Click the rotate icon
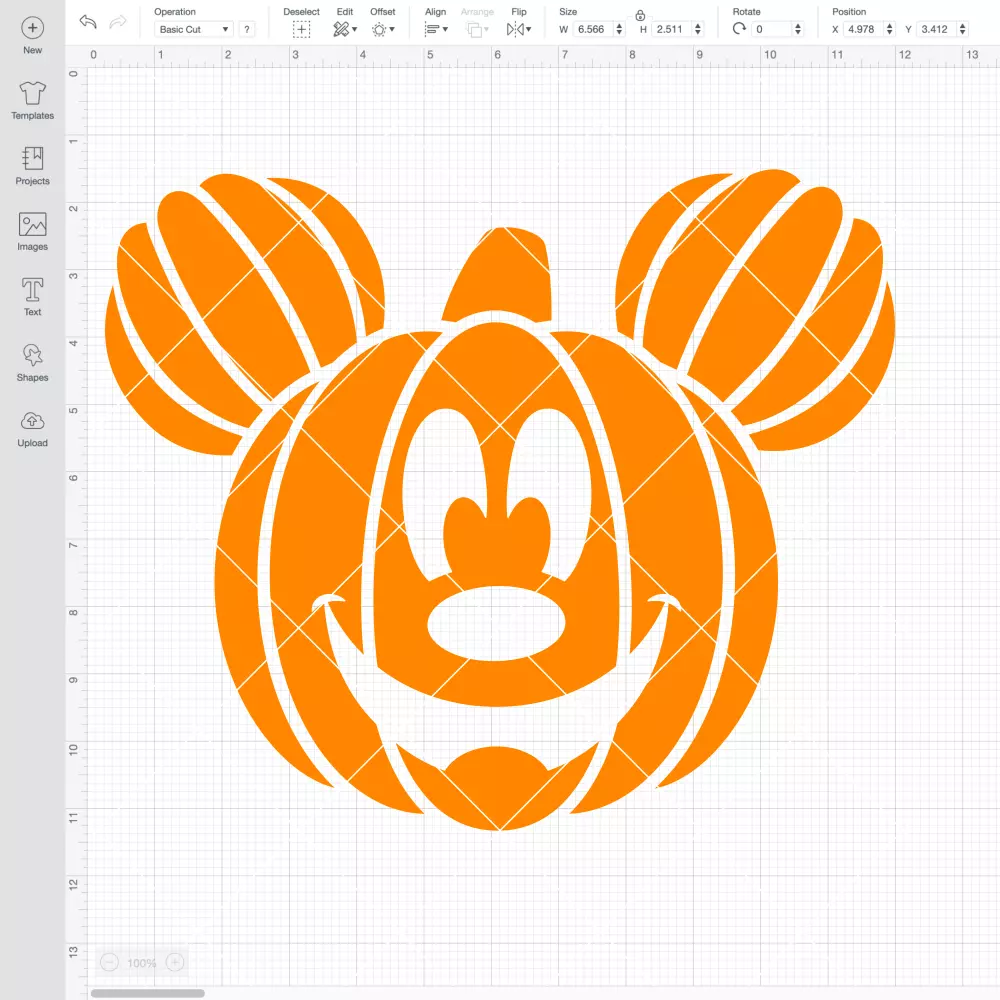The height and width of the screenshot is (1000, 1000). (x=739, y=29)
